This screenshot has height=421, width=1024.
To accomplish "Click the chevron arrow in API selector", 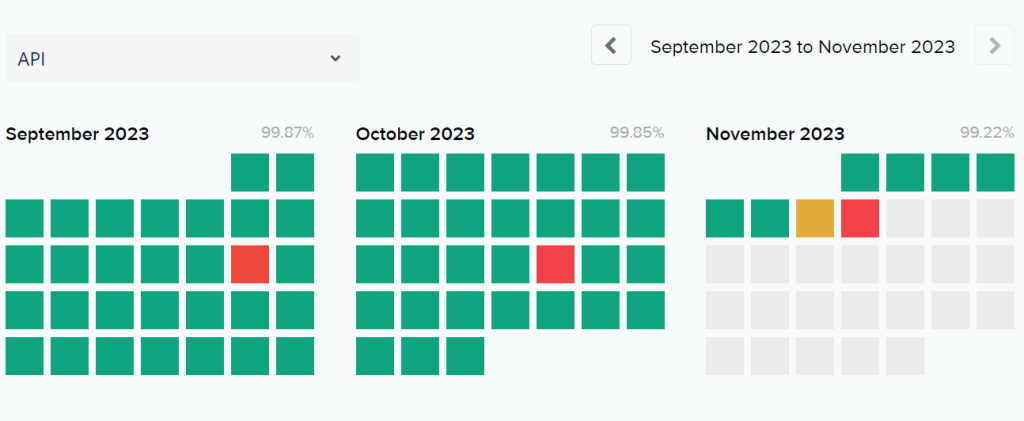I will (335, 59).
